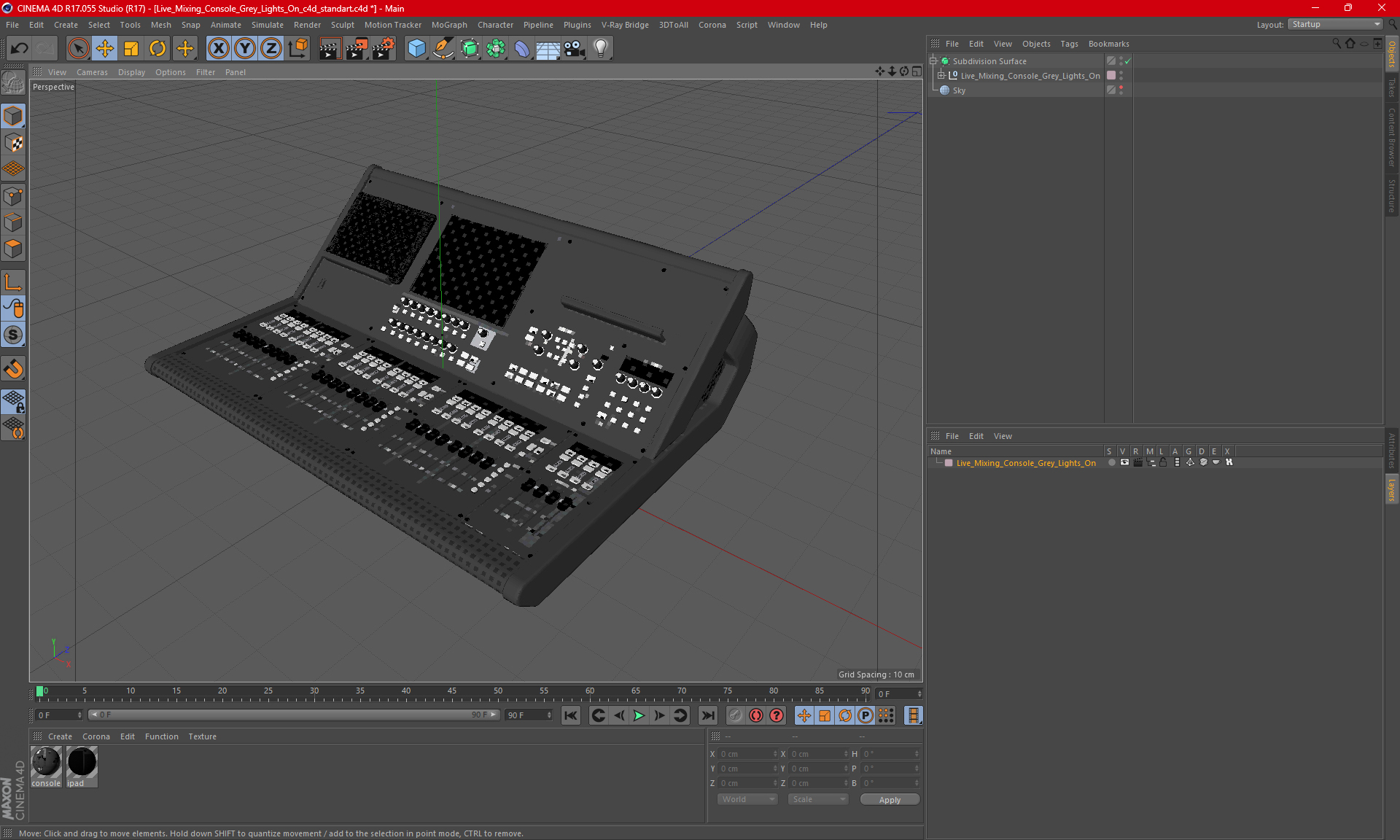Activate the Move tool
The height and width of the screenshot is (840, 1400).
[105, 48]
